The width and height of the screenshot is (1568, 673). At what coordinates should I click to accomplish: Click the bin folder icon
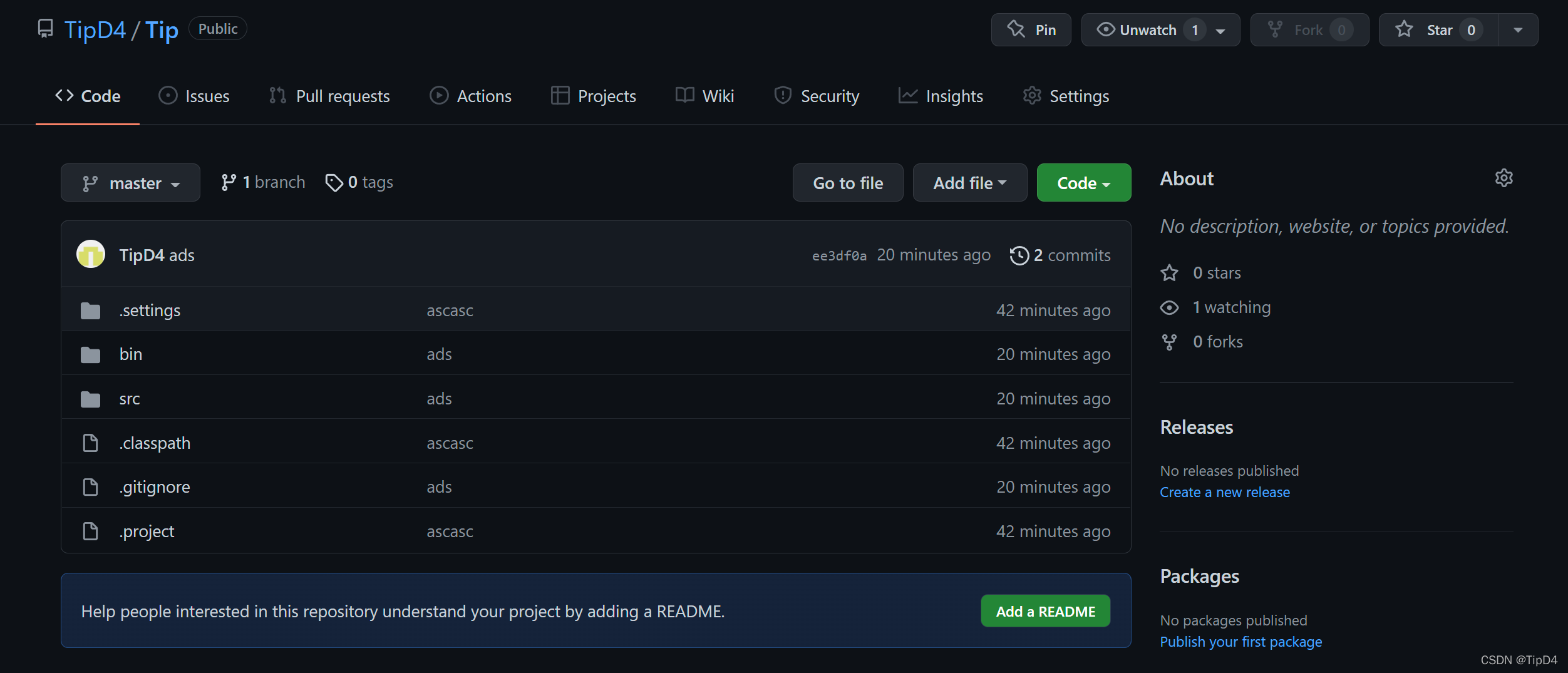point(91,354)
